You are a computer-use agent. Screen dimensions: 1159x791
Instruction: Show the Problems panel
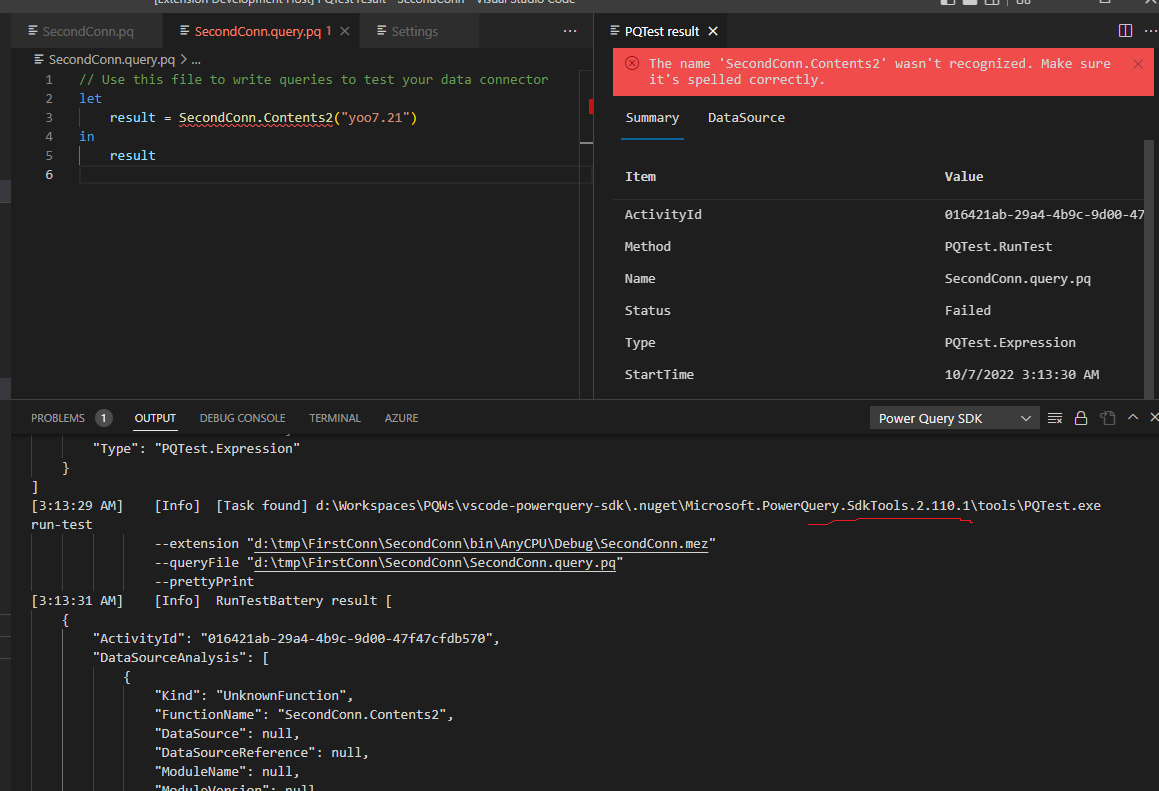coord(58,418)
